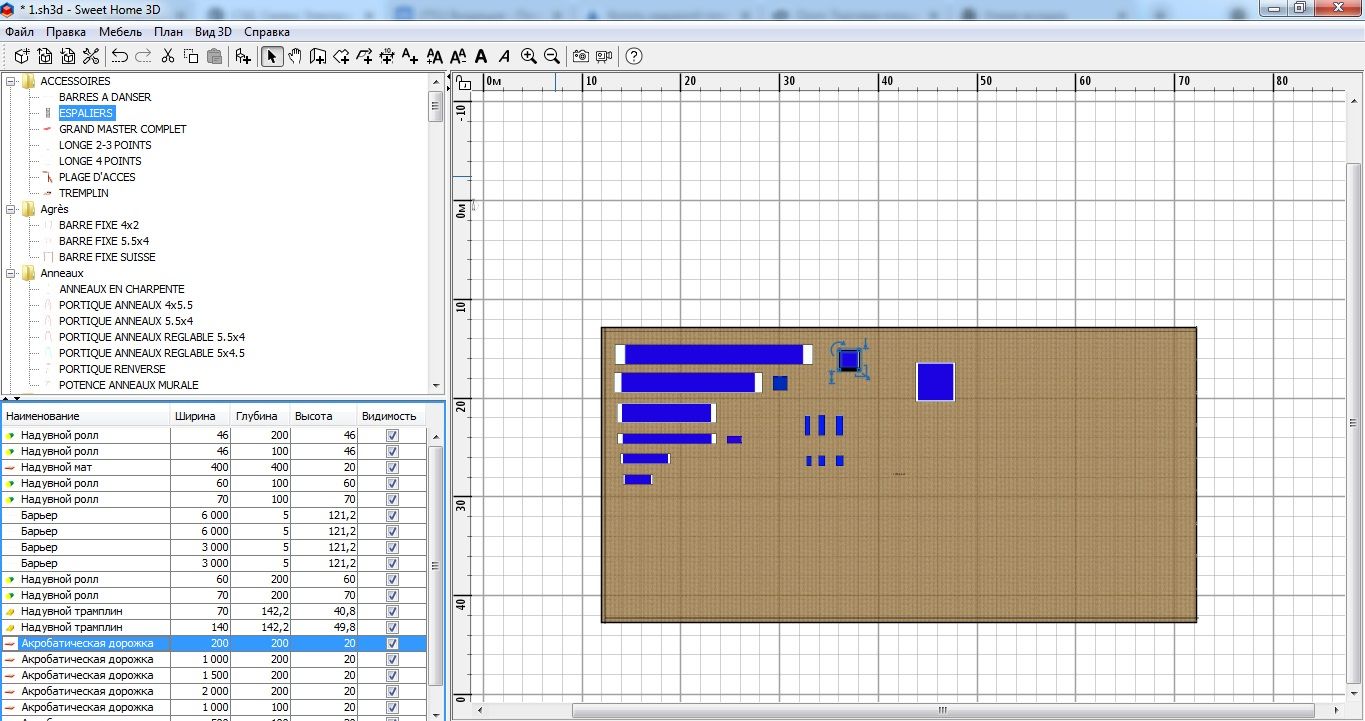The height and width of the screenshot is (721, 1365).
Task: Toggle visibility checkbox for Надувной мат
Action: point(392,467)
